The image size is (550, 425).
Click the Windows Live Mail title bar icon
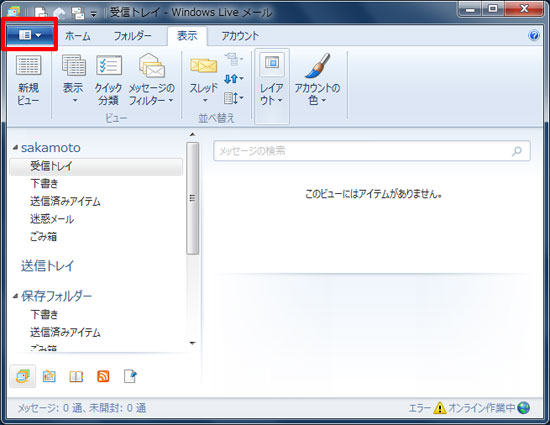pos(13,12)
